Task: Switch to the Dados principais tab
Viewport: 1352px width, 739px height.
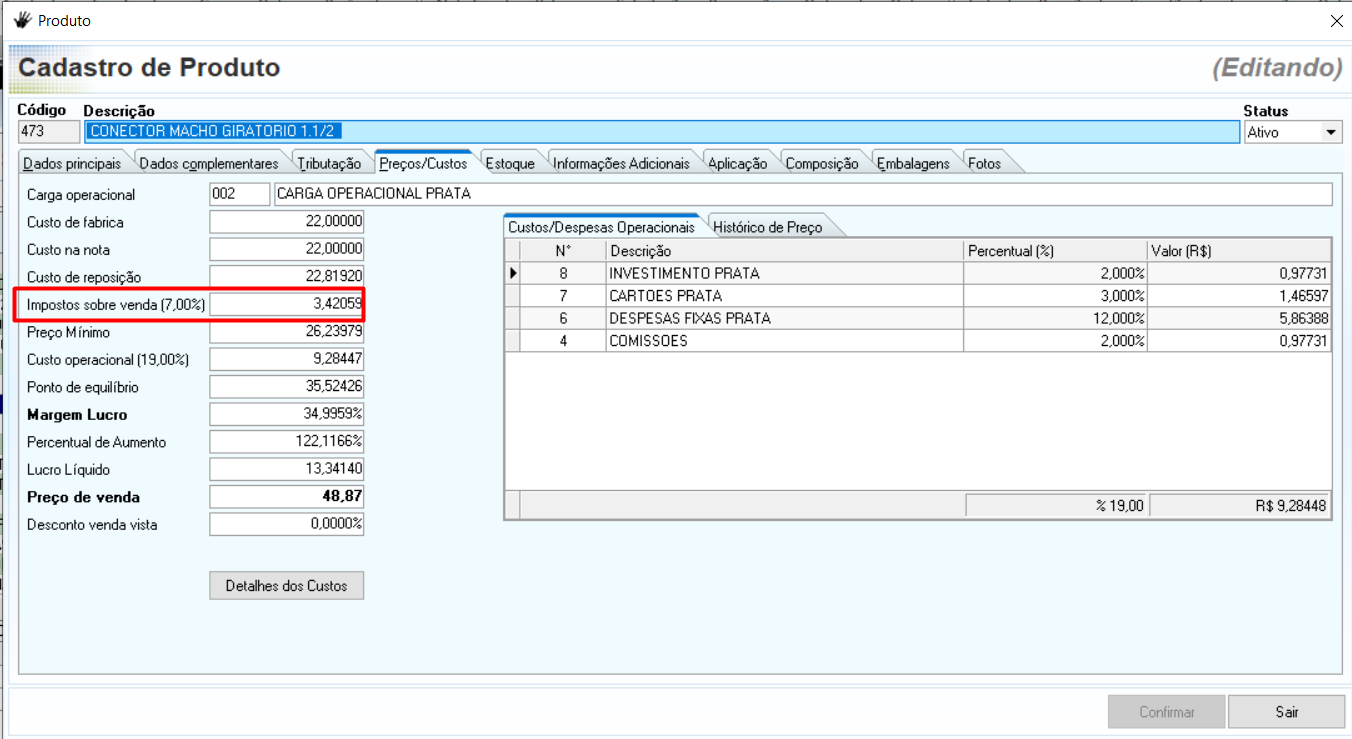Action: click(x=72, y=163)
